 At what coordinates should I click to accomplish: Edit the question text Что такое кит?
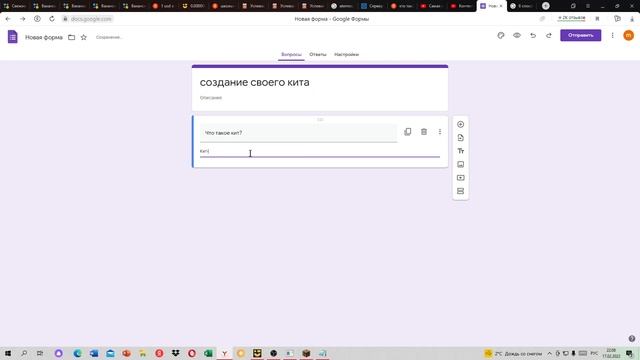point(298,133)
